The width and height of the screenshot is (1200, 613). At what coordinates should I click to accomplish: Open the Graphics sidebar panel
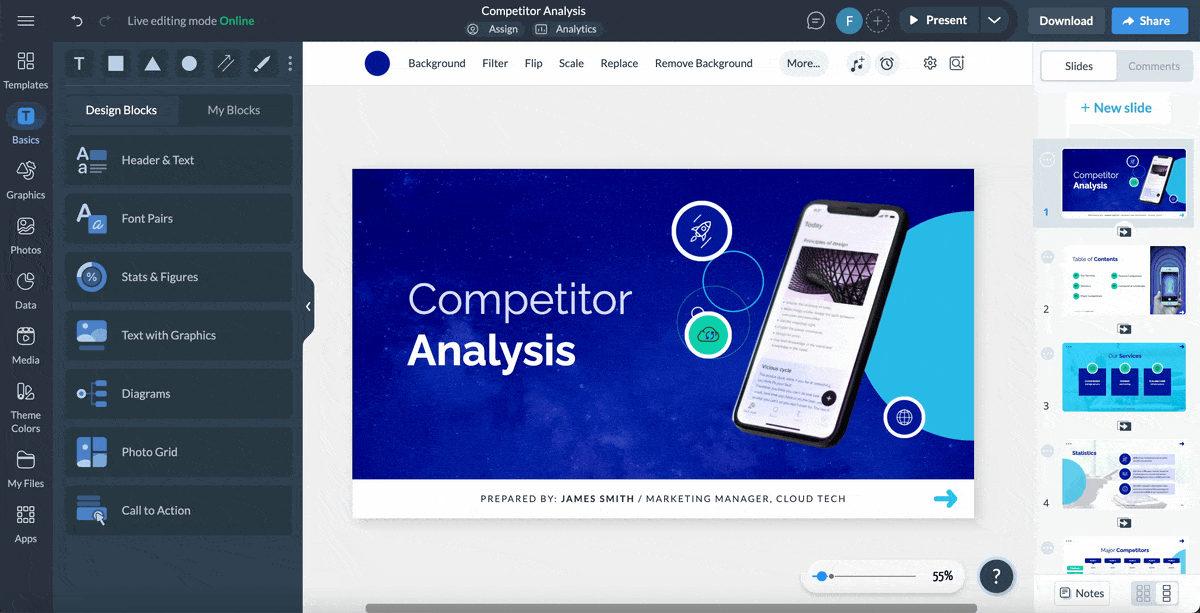tap(26, 180)
